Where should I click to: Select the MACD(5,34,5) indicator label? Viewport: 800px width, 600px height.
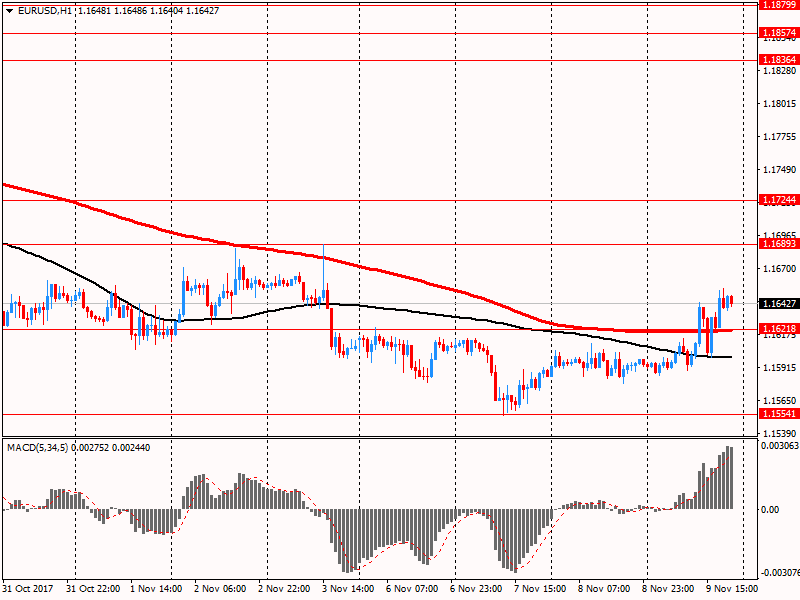click(38, 448)
